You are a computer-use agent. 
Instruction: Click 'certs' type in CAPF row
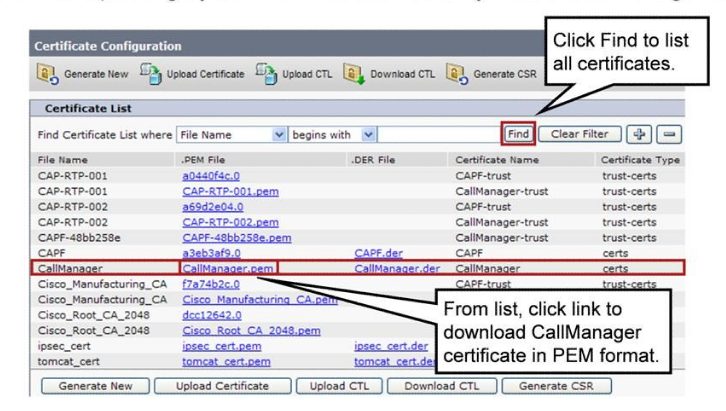coord(615,253)
